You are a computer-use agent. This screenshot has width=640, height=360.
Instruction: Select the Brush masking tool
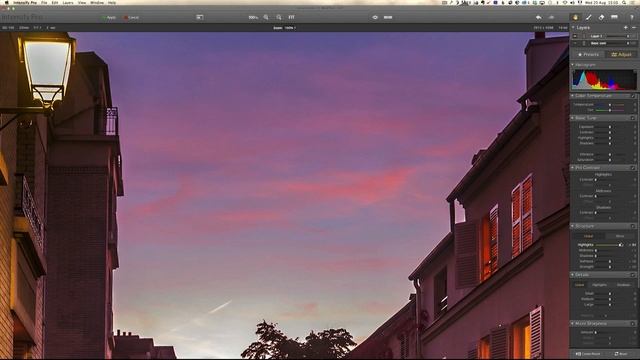[589, 17]
